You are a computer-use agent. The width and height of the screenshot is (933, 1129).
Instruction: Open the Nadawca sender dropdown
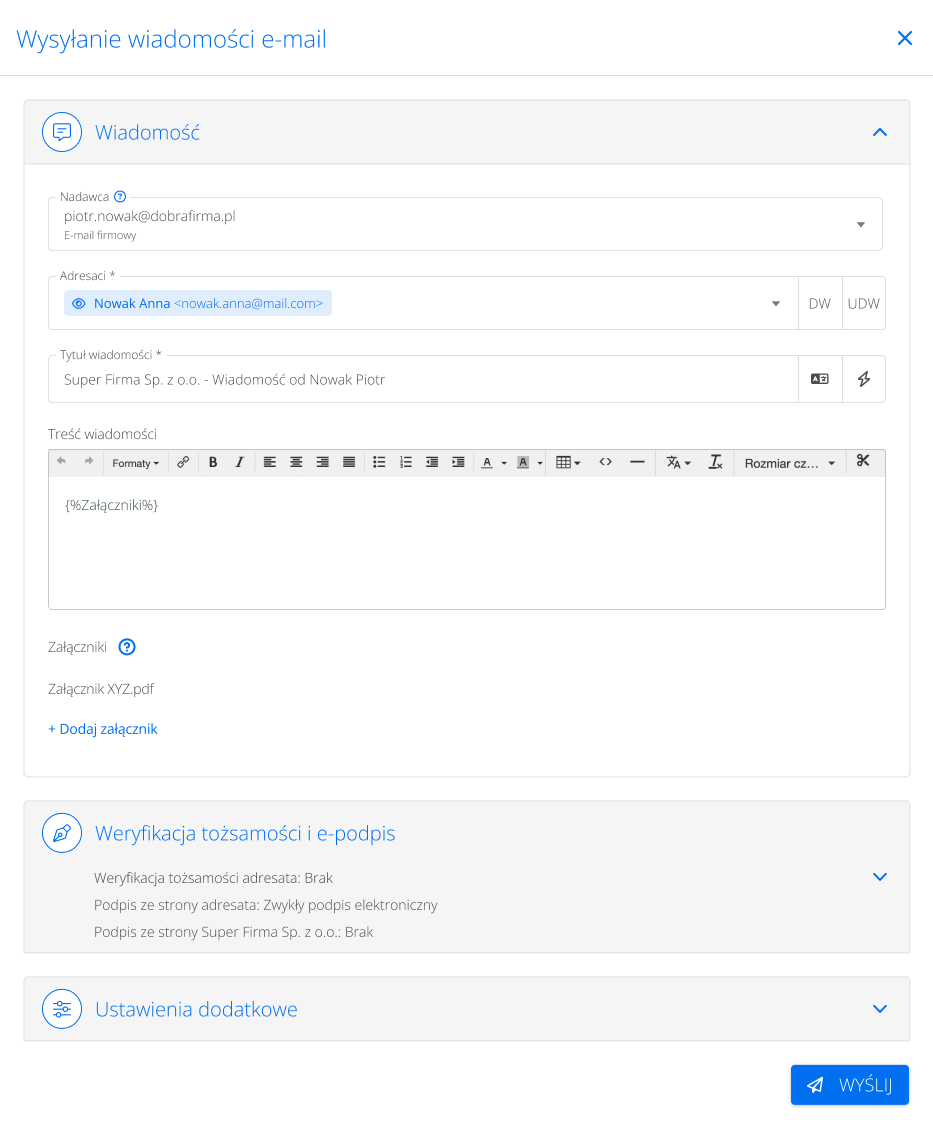[x=861, y=224]
